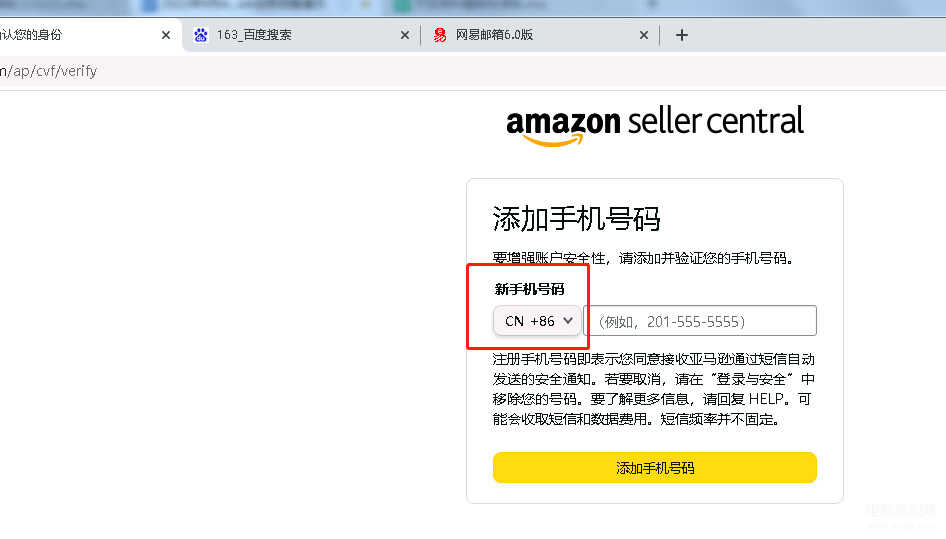Click the 新手机号码 field label
Viewport: 946px width, 539px height.
pos(529,289)
